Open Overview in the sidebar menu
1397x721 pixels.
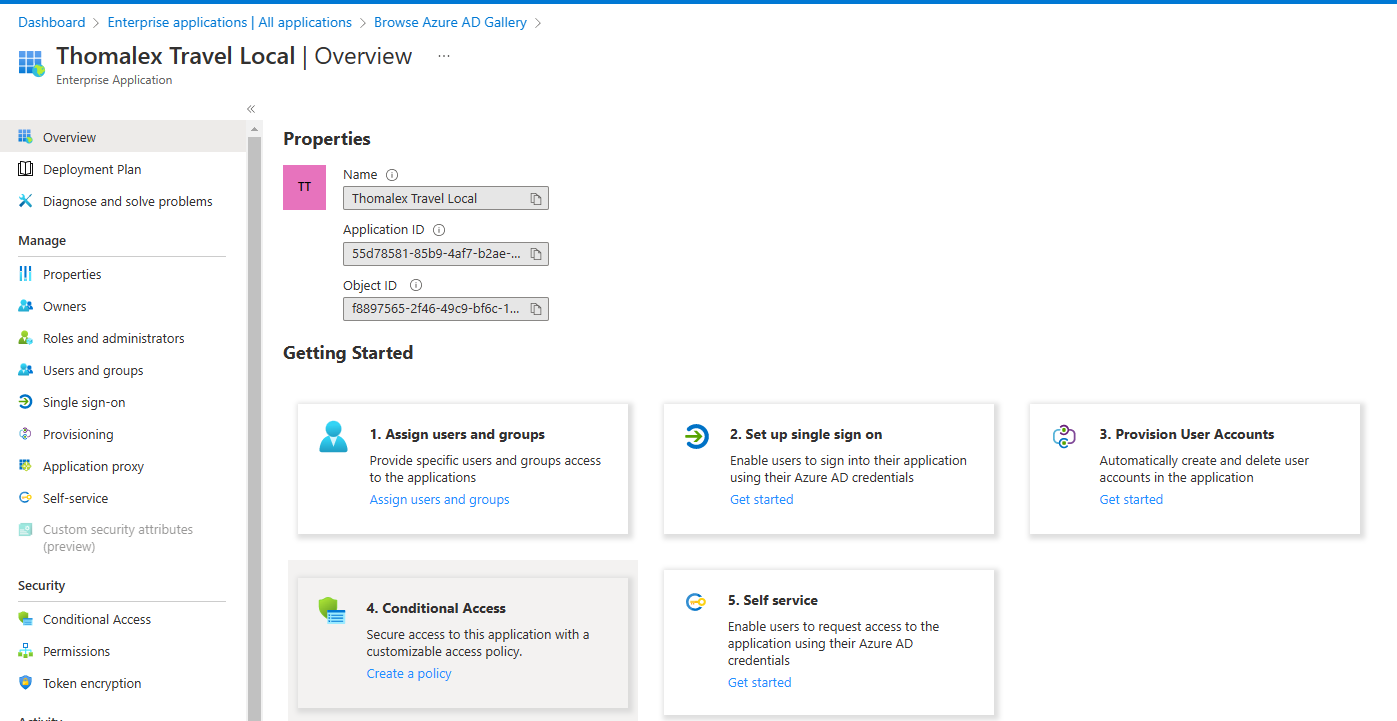point(122,137)
